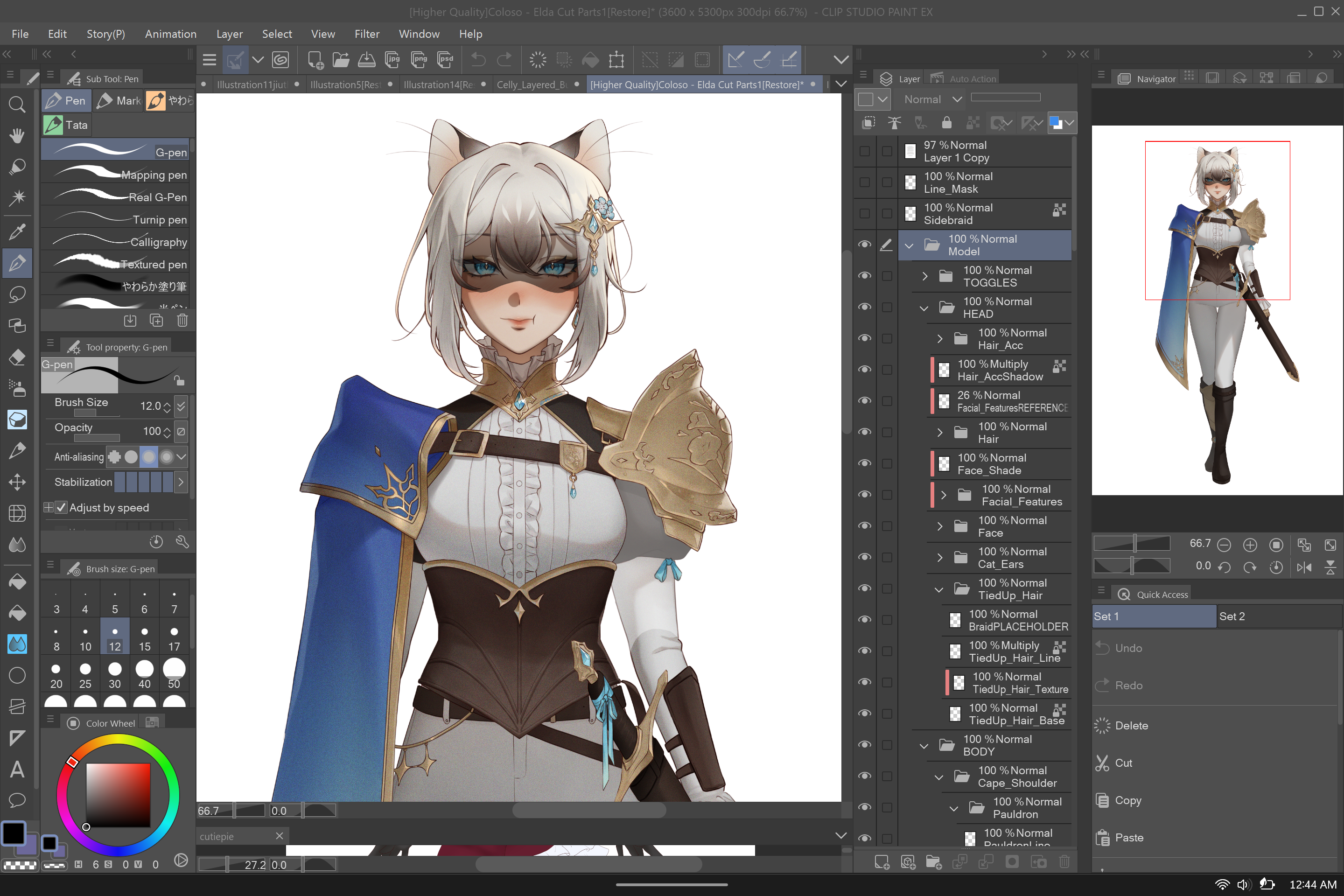Click the Zoom out icon in Navigator
This screenshot has width=1344, height=896.
tap(1224, 545)
